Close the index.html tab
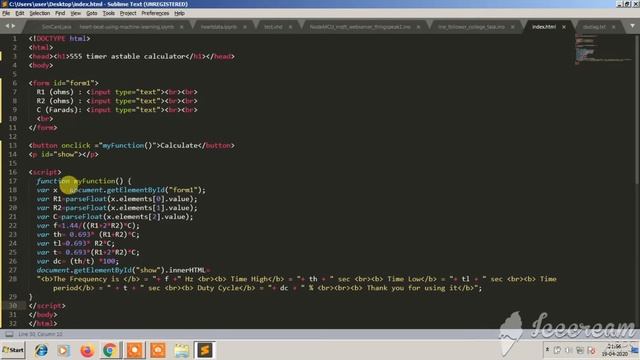The image size is (640, 360). tap(564, 27)
